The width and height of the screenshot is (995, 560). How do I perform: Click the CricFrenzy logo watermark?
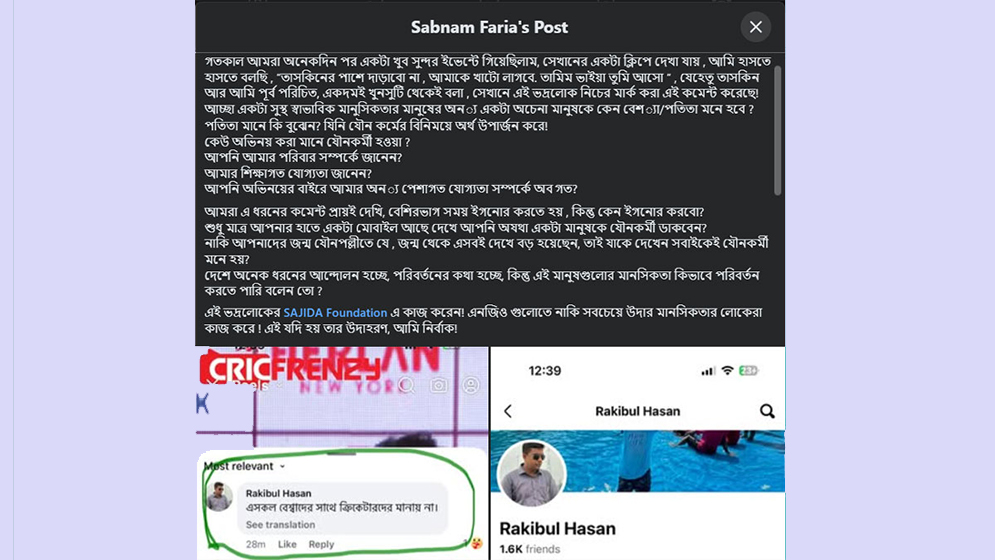[x=289, y=368]
